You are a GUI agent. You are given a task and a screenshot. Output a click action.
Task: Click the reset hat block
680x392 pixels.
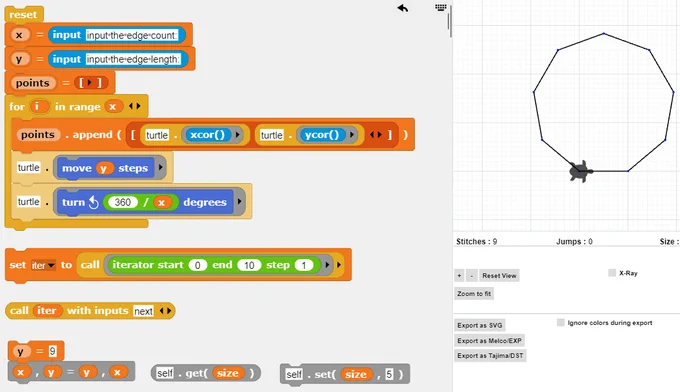coord(23,14)
